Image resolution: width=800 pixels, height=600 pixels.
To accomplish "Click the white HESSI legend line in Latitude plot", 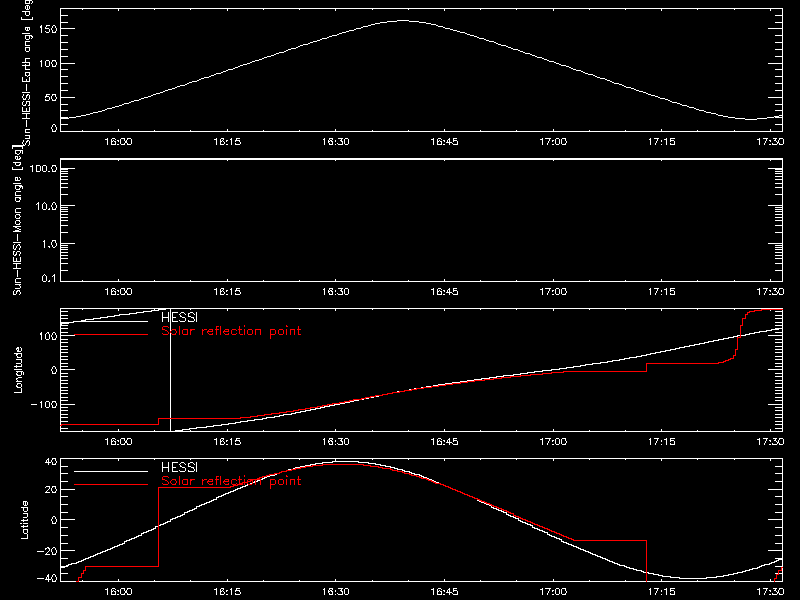I will click(111, 471).
